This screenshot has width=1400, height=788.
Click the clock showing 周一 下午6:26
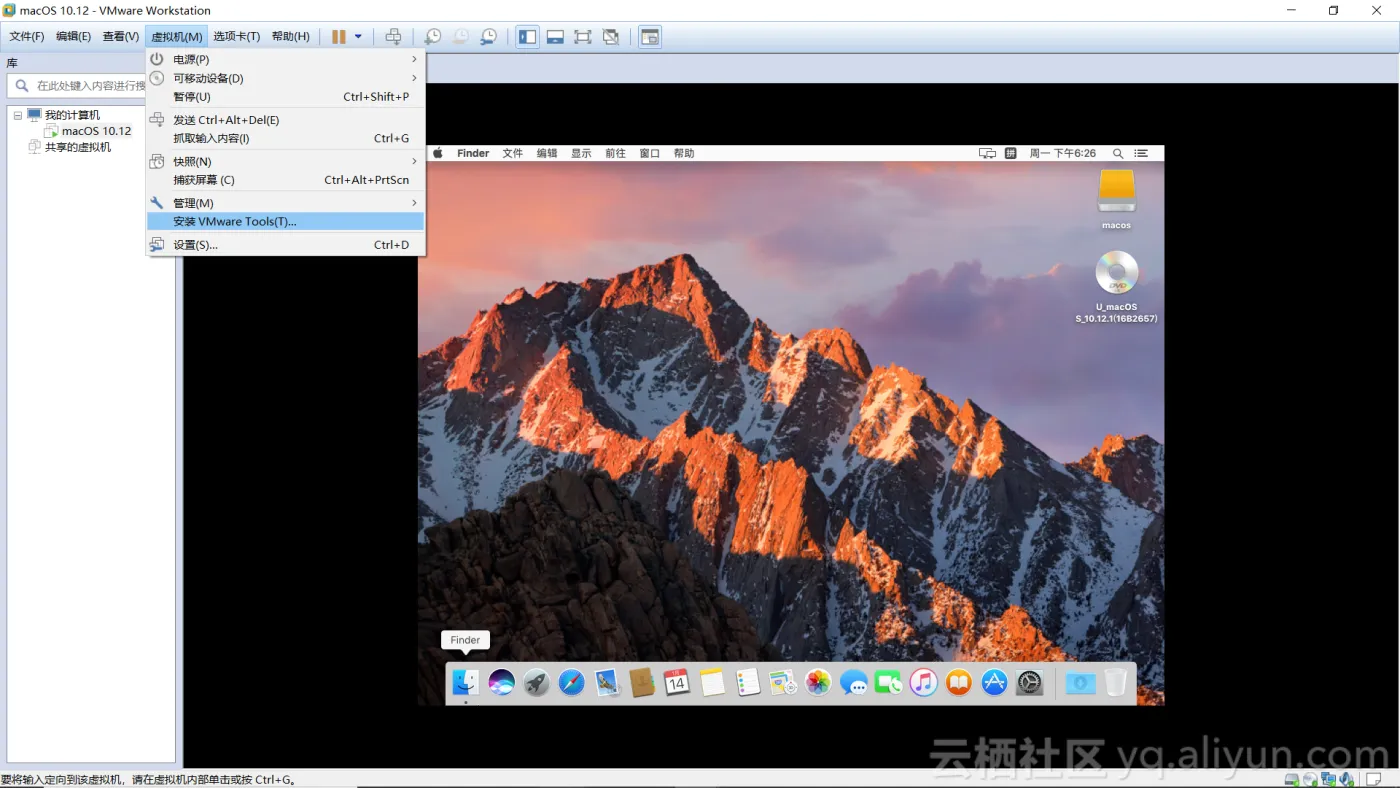tap(1063, 153)
